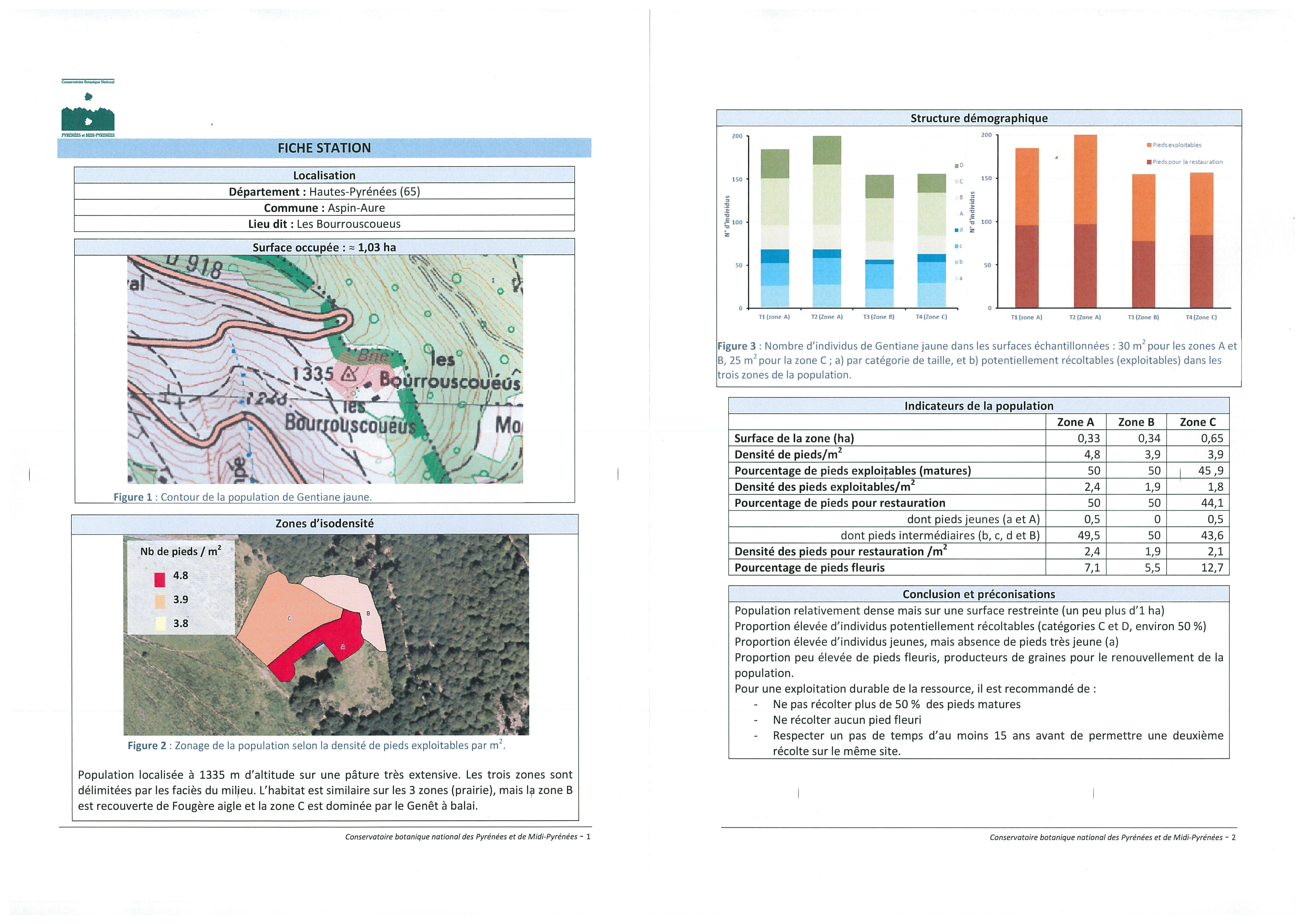
Task: Click the red 4.8 legend swatch
Action: 160,580
